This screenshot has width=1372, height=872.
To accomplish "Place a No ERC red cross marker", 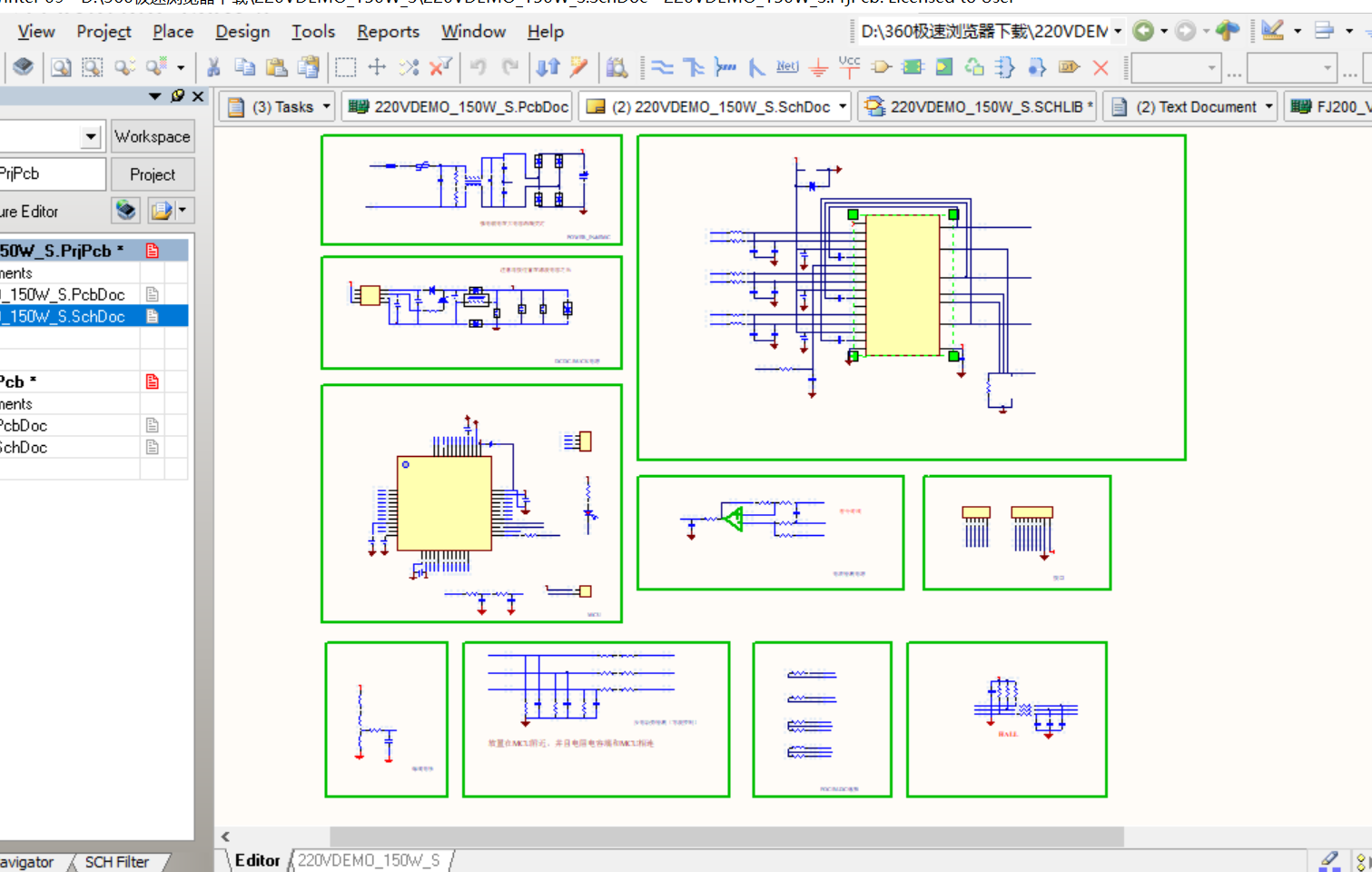I will pyautogui.click(x=1101, y=66).
